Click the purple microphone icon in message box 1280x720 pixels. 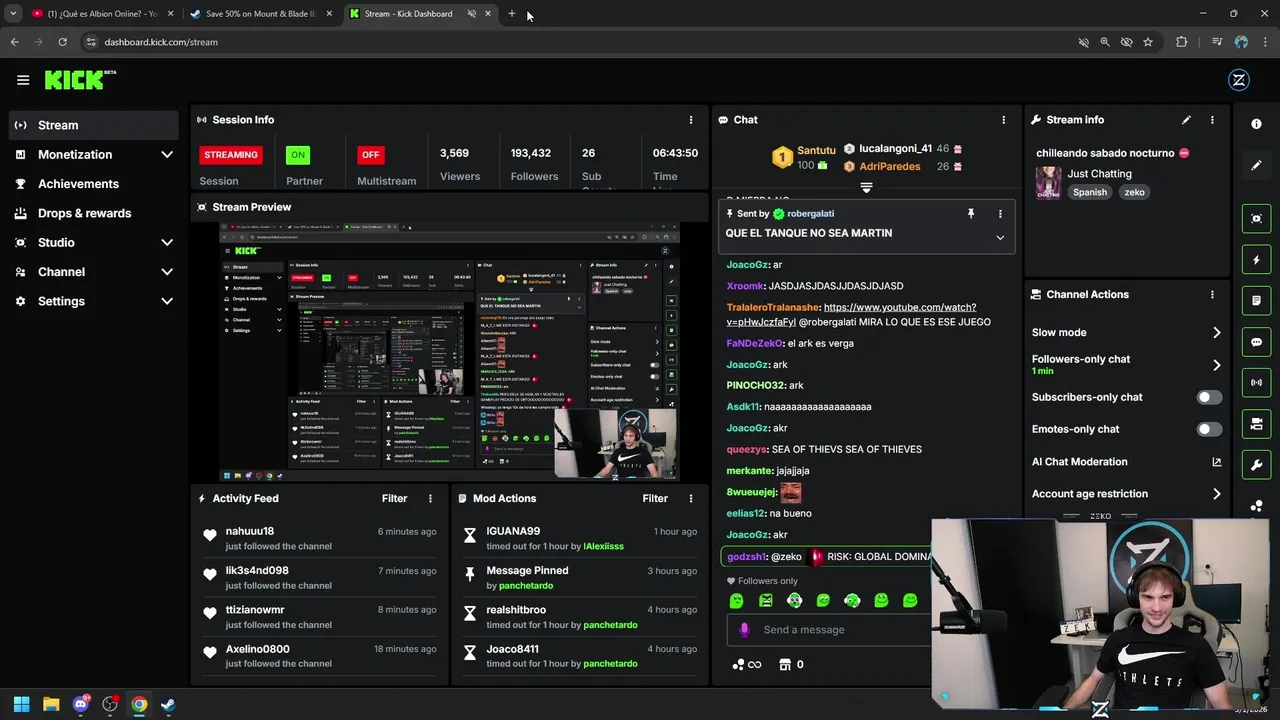744,630
